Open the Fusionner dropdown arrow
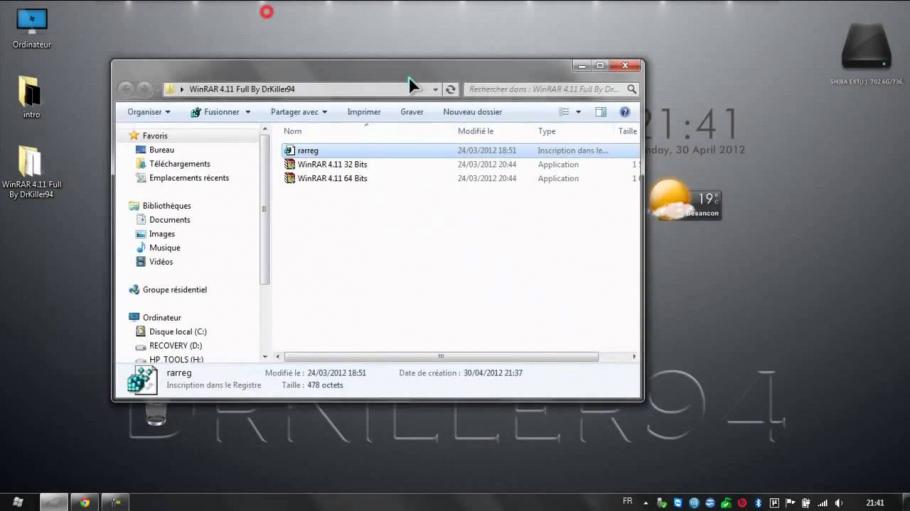The height and width of the screenshot is (511, 910). tap(248, 112)
